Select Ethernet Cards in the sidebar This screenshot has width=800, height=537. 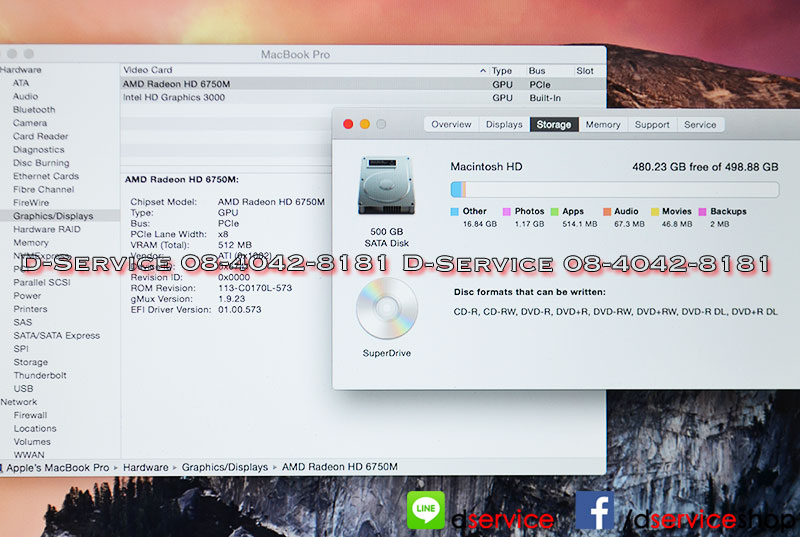[x=46, y=176]
